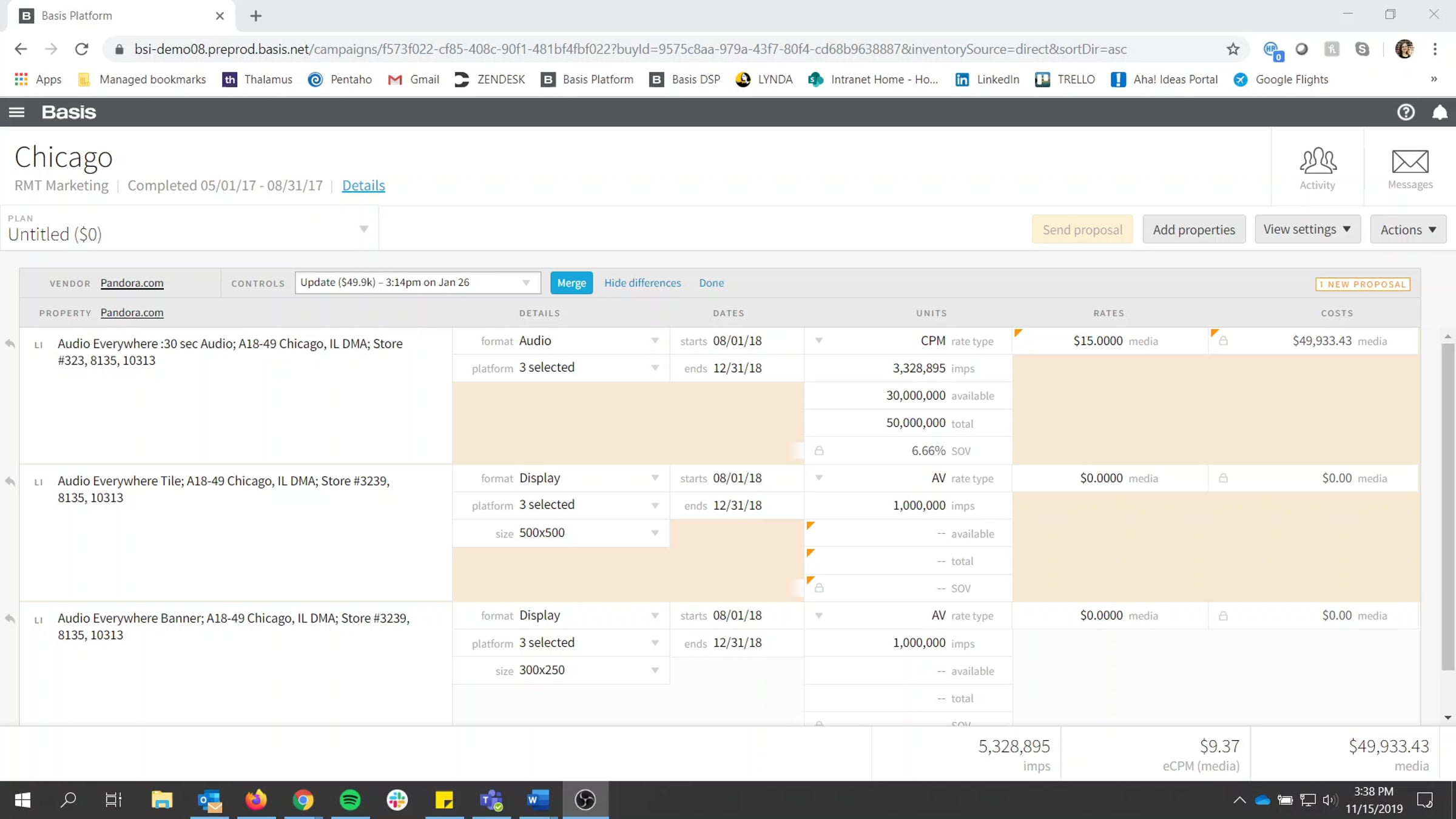Image resolution: width=1456 pixels, height=819 pixels.
Task: Toggle the cost lock on the Tile line item
Action: pos(1223,478)
